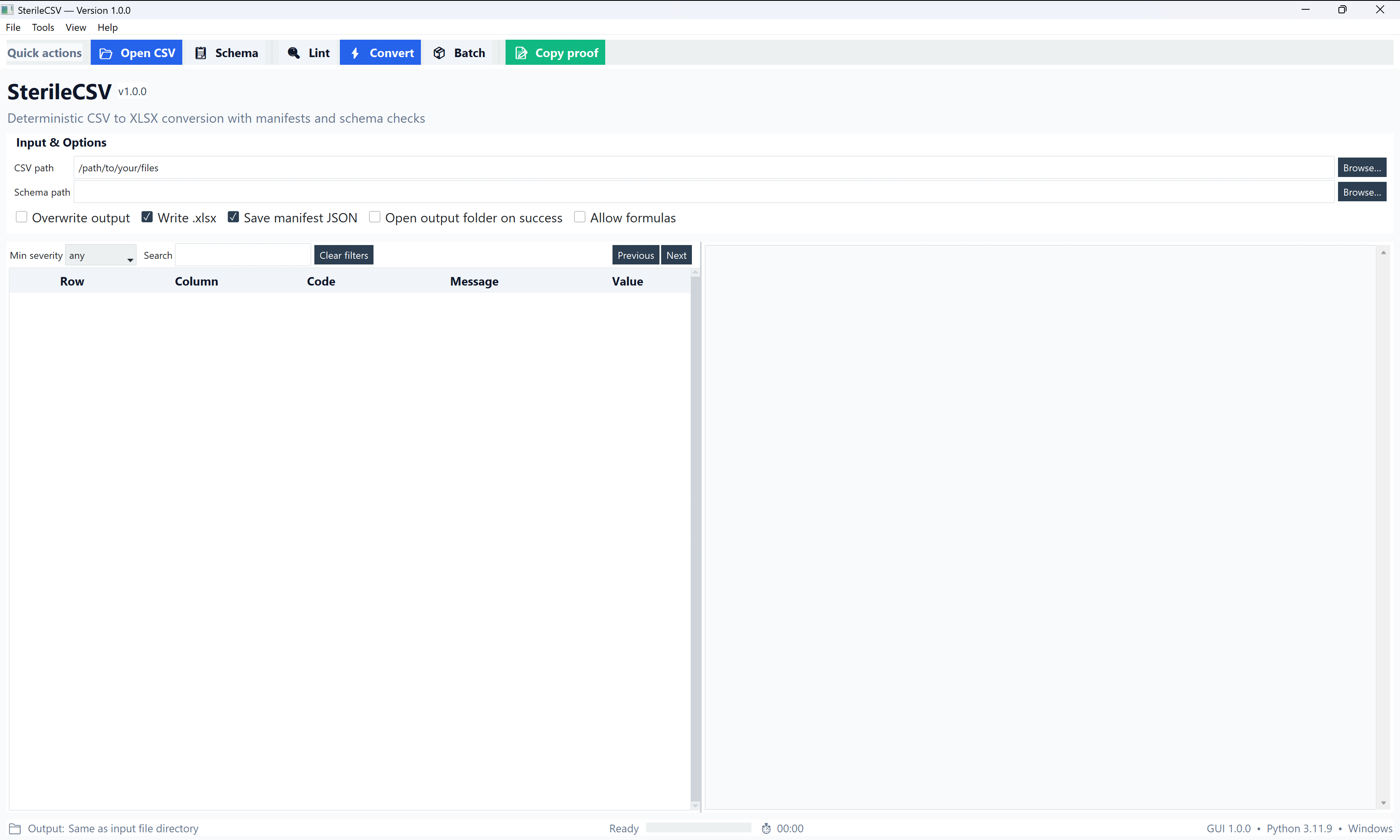Browse for the CSV path file
This screenshot has height=840, width=1400.
click(x=1362, y=168)
